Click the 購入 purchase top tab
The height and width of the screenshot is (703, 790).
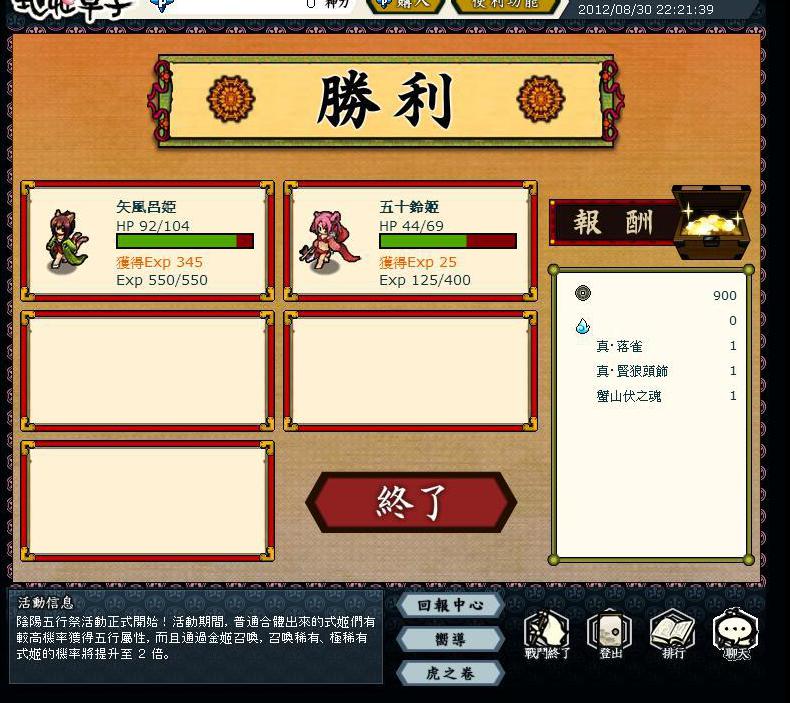click(x=406, y=5)
